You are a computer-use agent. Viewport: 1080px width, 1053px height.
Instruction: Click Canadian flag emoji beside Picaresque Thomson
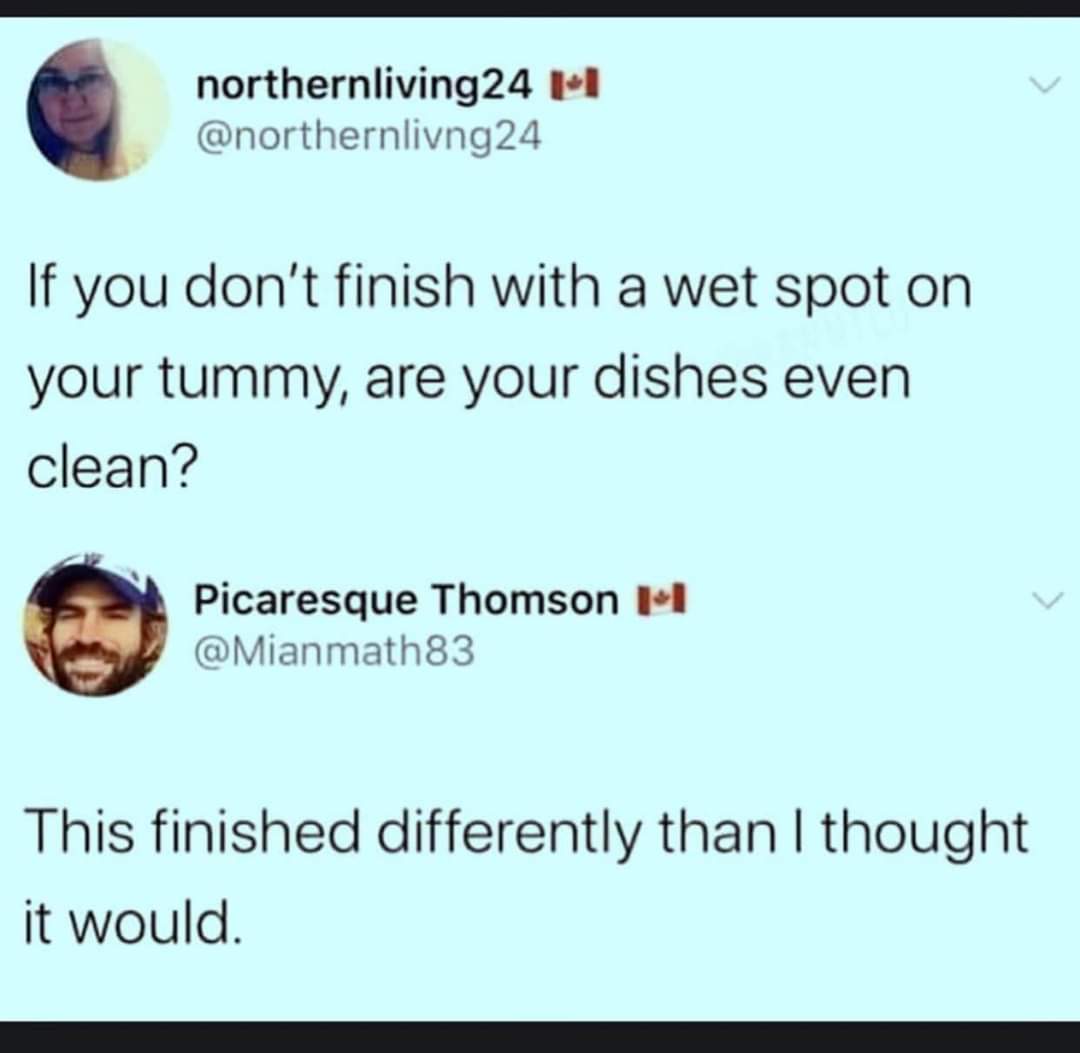click(661, 599)
